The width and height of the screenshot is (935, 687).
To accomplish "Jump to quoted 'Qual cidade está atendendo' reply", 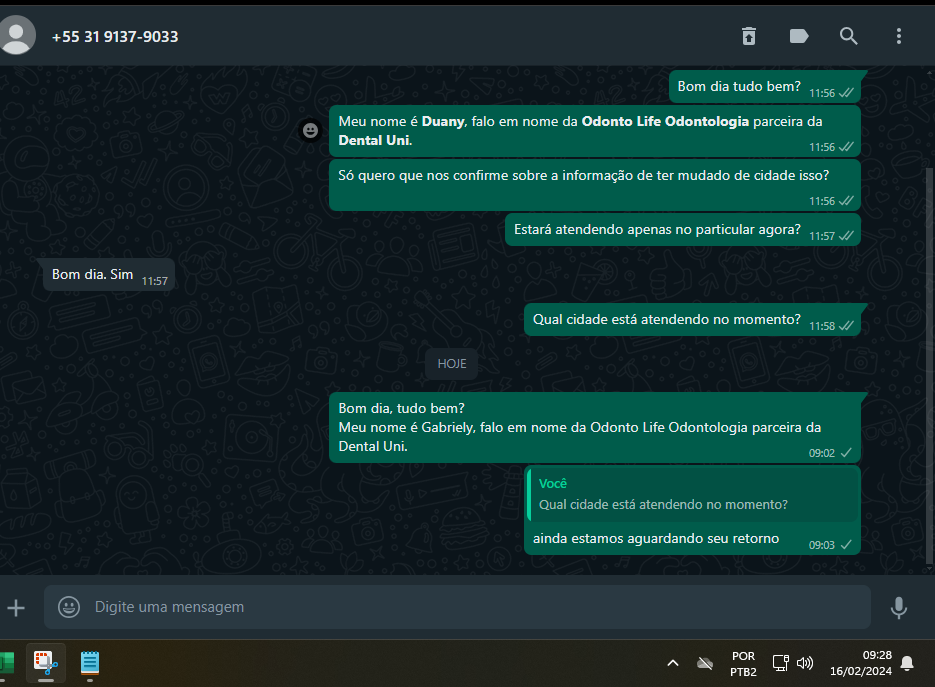I will [x=693, y=494].
